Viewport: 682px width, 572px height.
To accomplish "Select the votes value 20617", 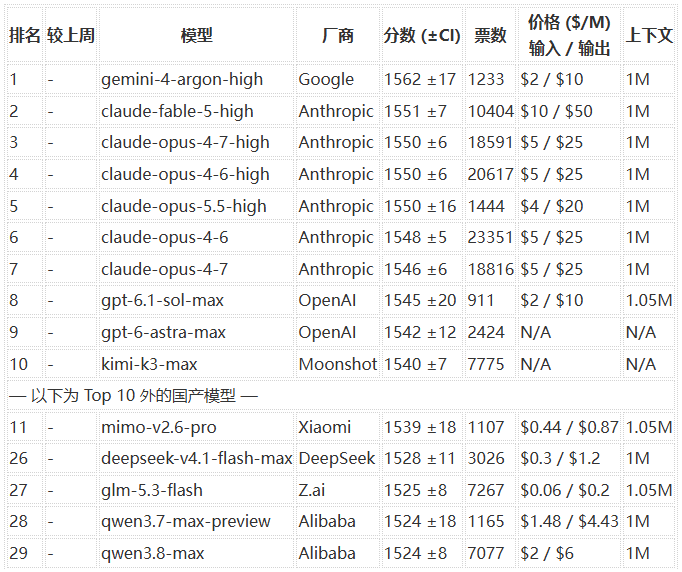I will tap(491, 174).
